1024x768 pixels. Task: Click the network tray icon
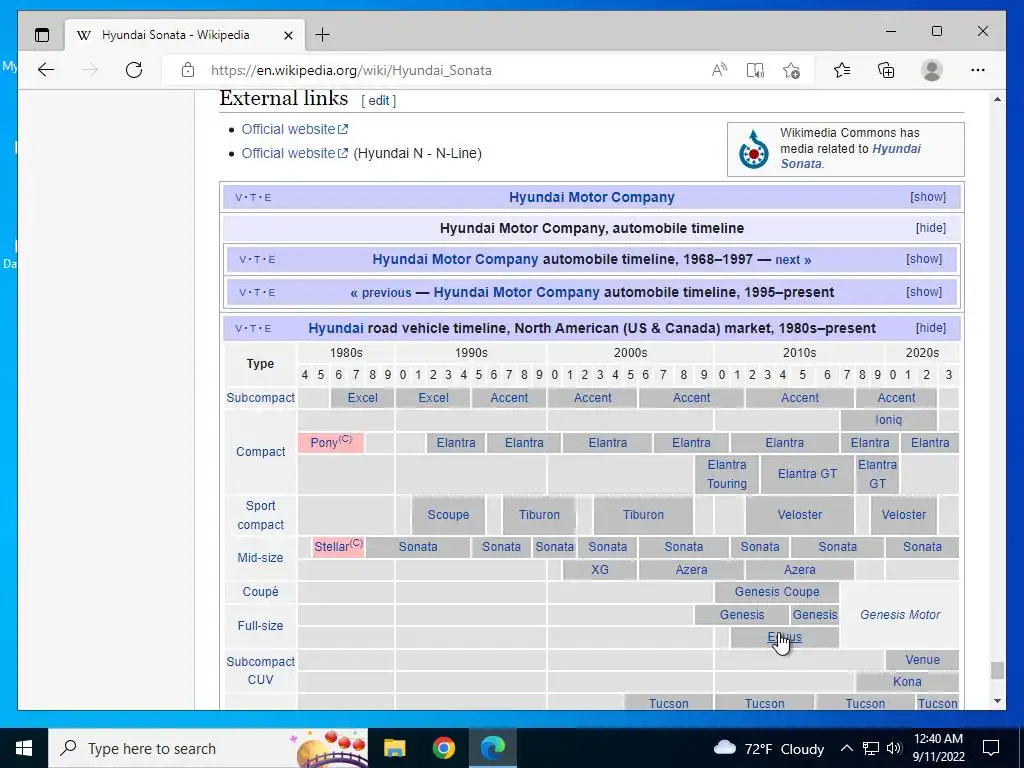[871, 748]
